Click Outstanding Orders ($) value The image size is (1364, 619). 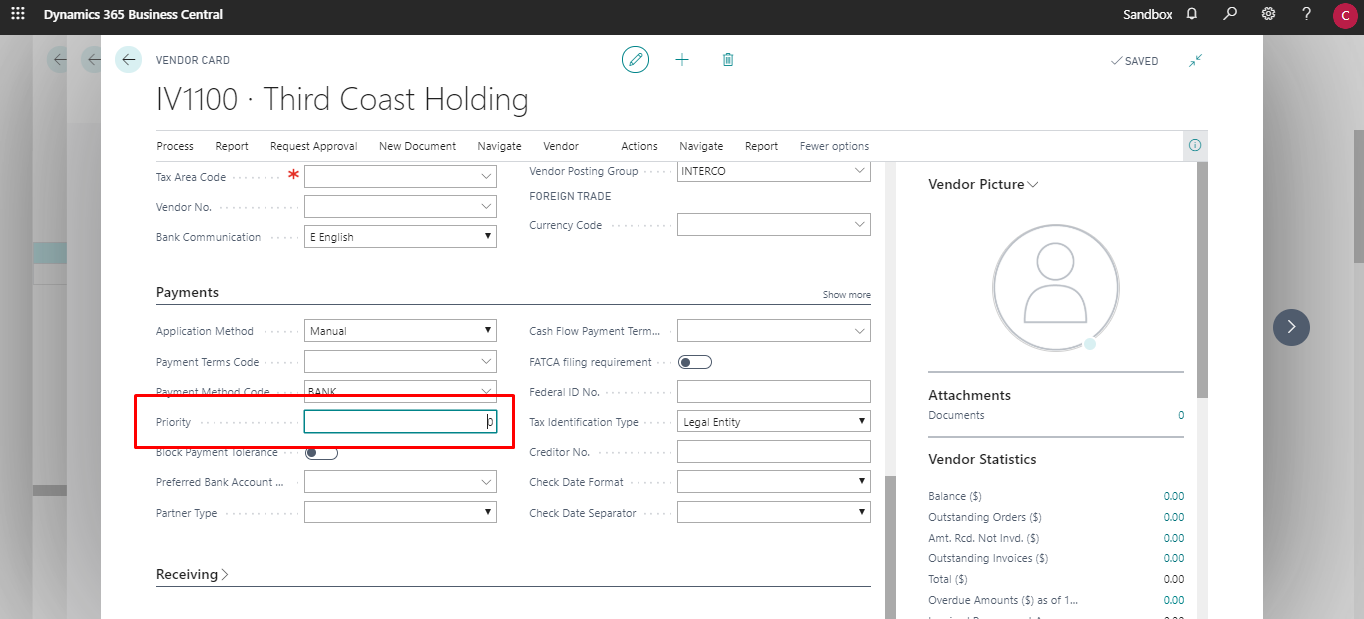[x=1174, y=517]
